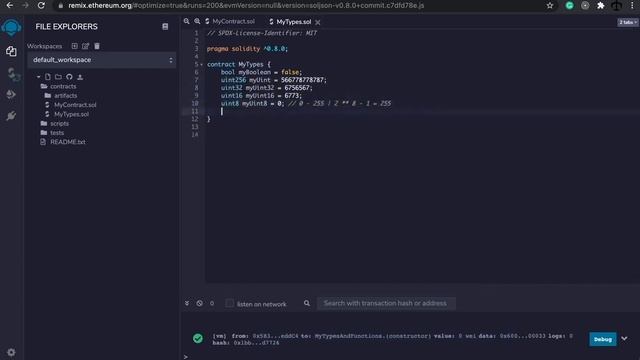Click the 'uint8 myUint8 = 0;' line
Viewport: 640px width, 360px height.
pos(252,104)
